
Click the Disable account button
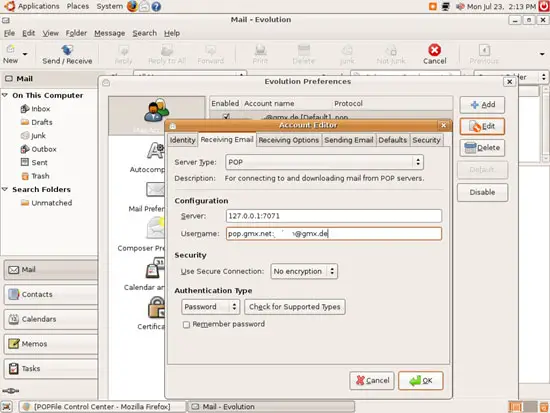[x=482, y=192]
